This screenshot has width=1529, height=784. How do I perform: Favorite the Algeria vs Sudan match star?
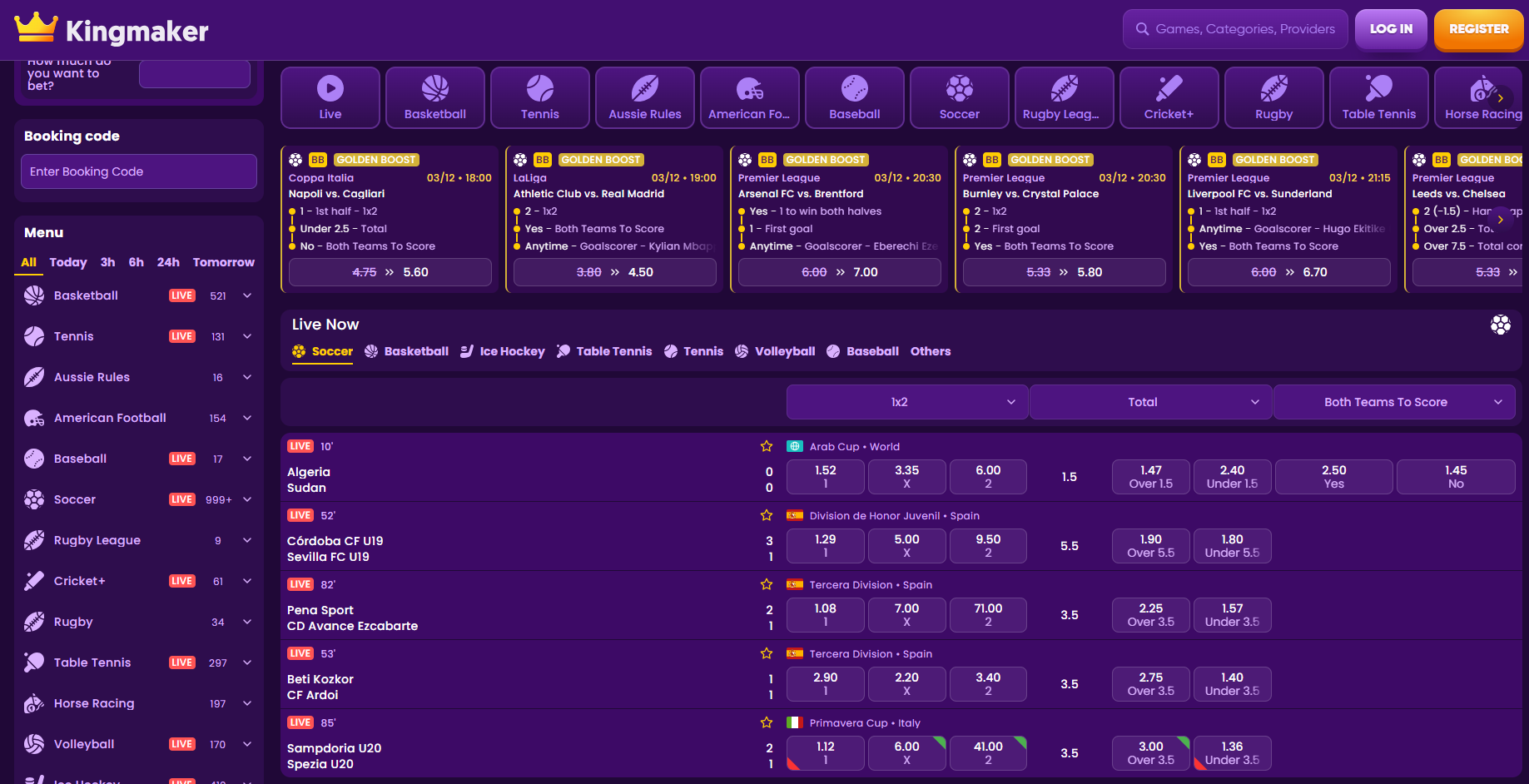coord(766,446)
